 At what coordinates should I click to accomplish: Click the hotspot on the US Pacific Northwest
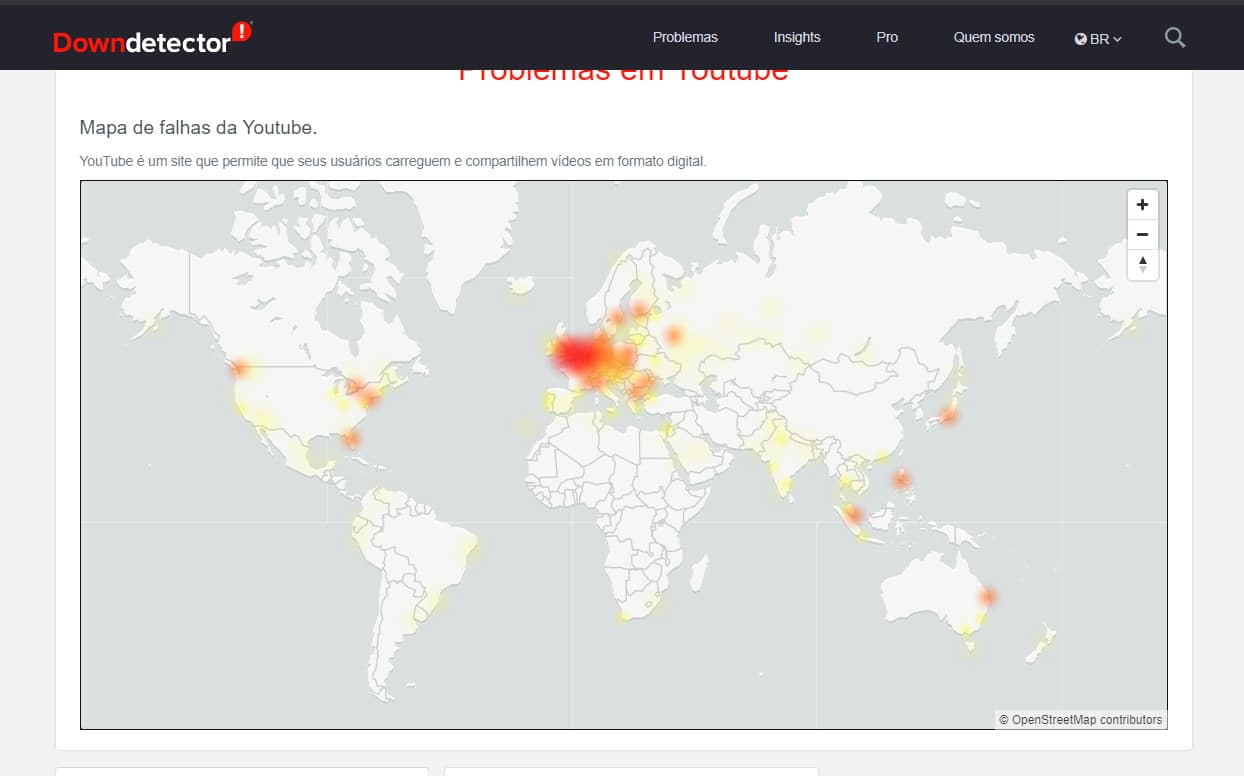(x=240, y=369)
